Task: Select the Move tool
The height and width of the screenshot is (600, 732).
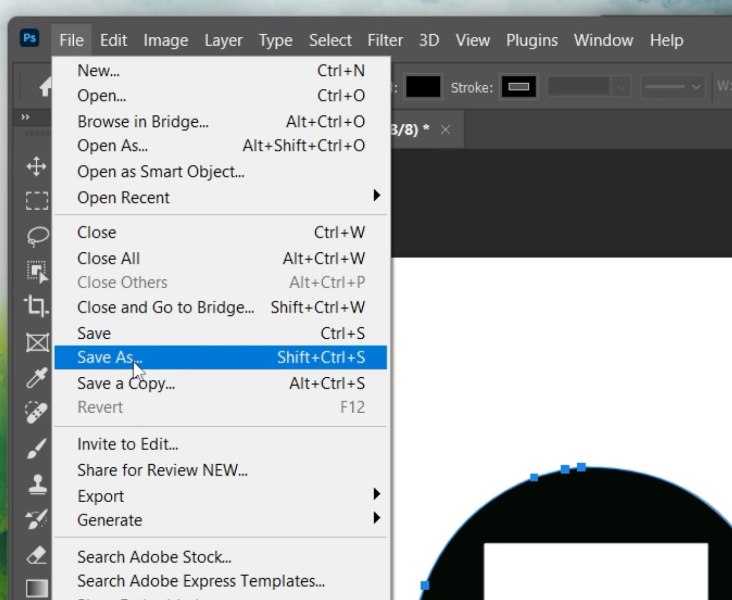Action: [x=37, y=166]
